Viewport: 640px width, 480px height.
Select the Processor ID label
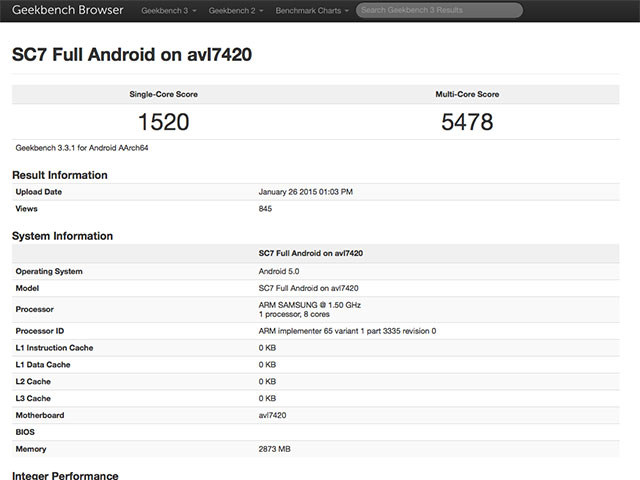[40, 331]
